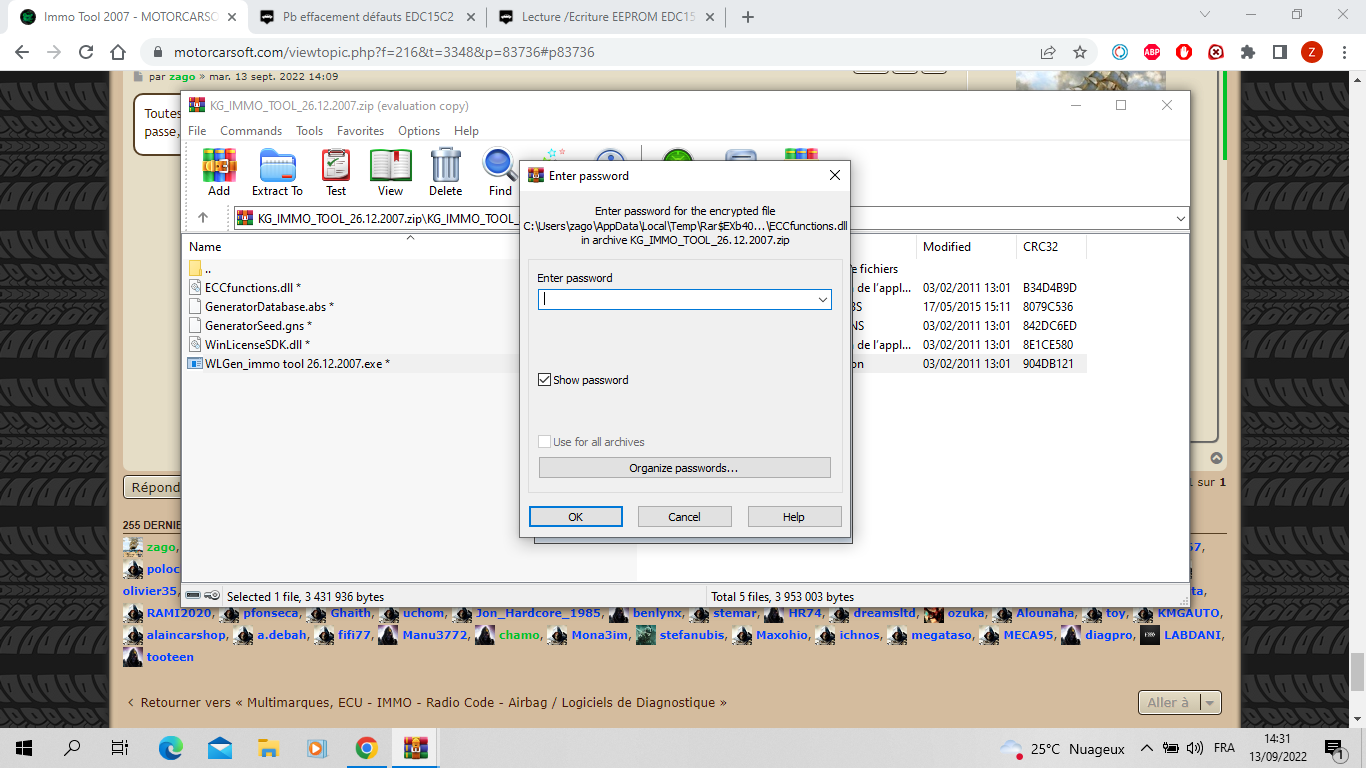Reload the current browser page
This screenshot has width=1366, height=768.
(x=86, y=52)
